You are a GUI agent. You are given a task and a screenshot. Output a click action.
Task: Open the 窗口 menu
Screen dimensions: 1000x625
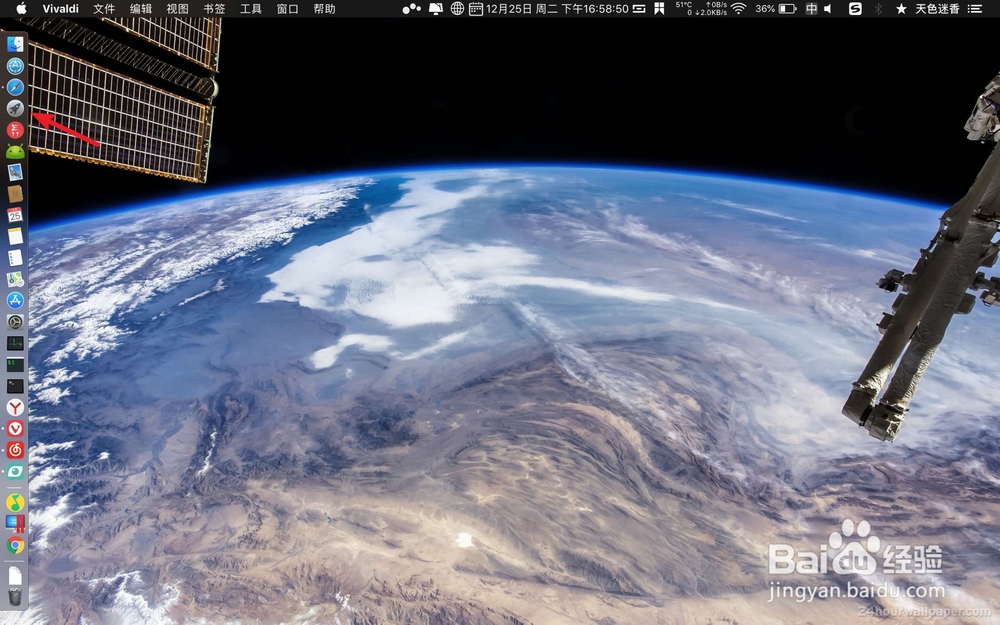(288, 9)
